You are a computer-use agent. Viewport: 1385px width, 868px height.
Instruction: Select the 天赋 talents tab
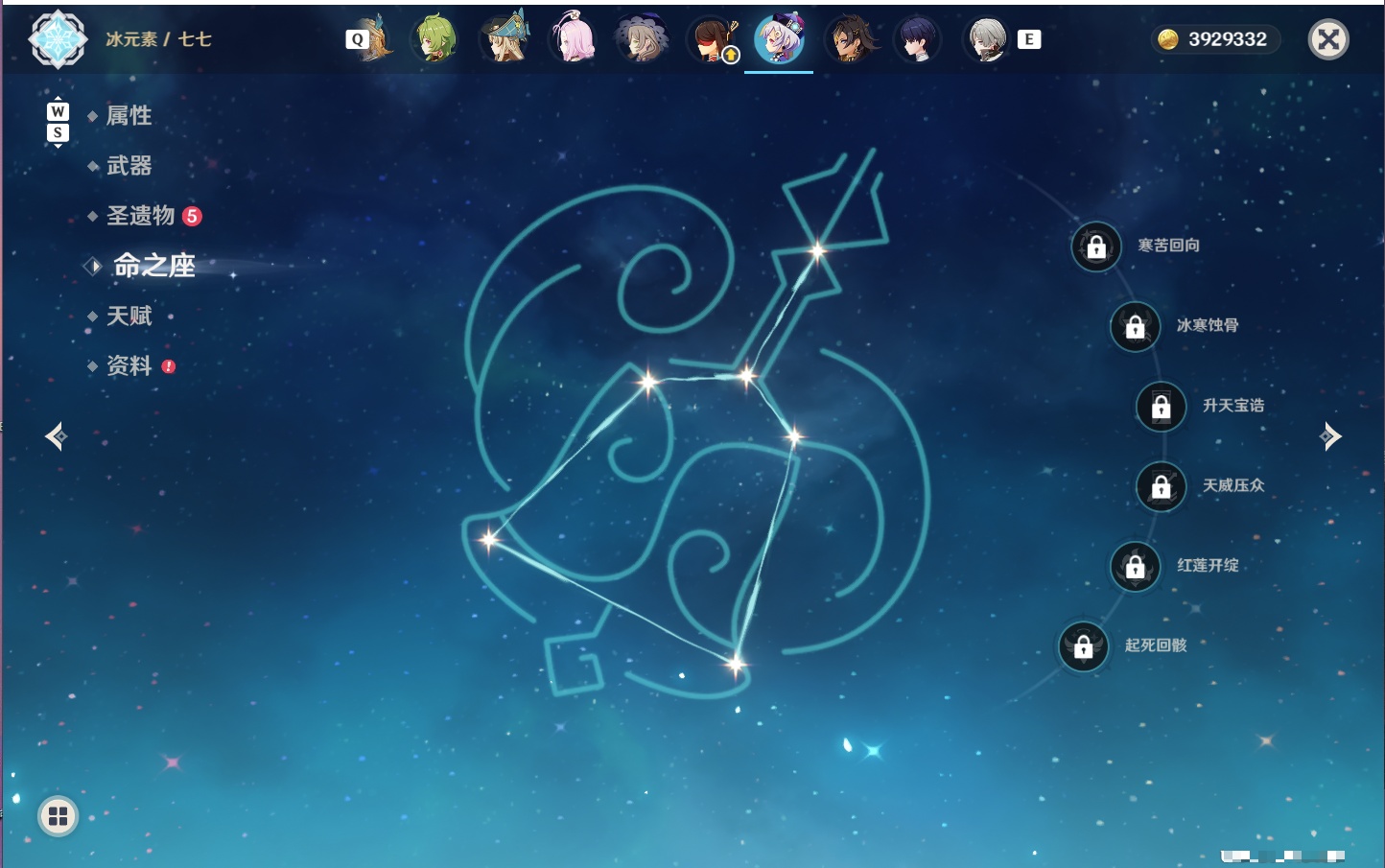tap(129, 316)
